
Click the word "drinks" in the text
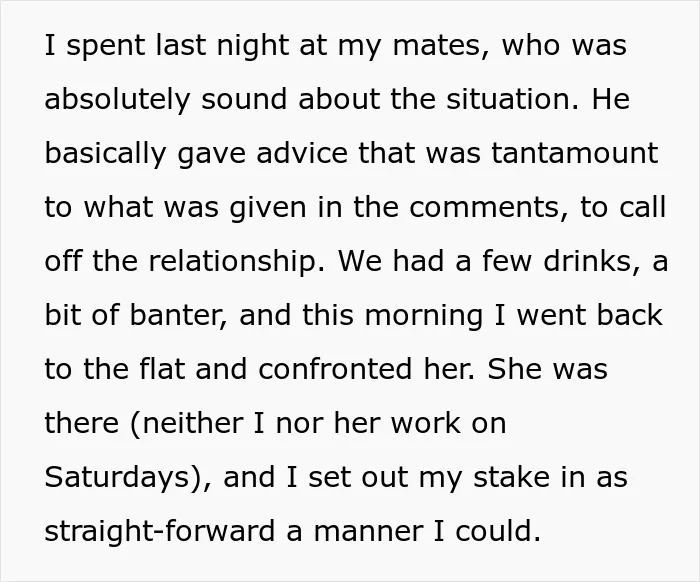pyautogui.click(x=588, y=261)
